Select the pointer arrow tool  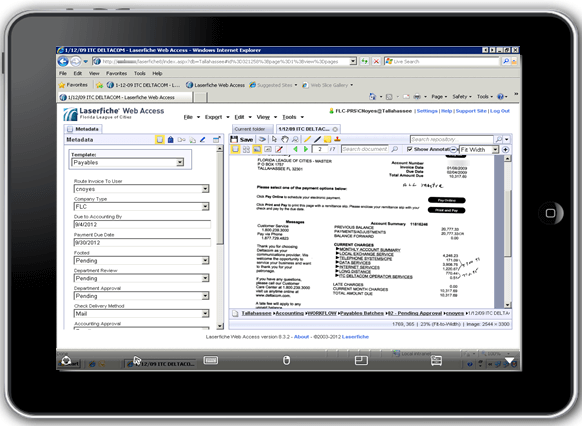coord(274,140)
